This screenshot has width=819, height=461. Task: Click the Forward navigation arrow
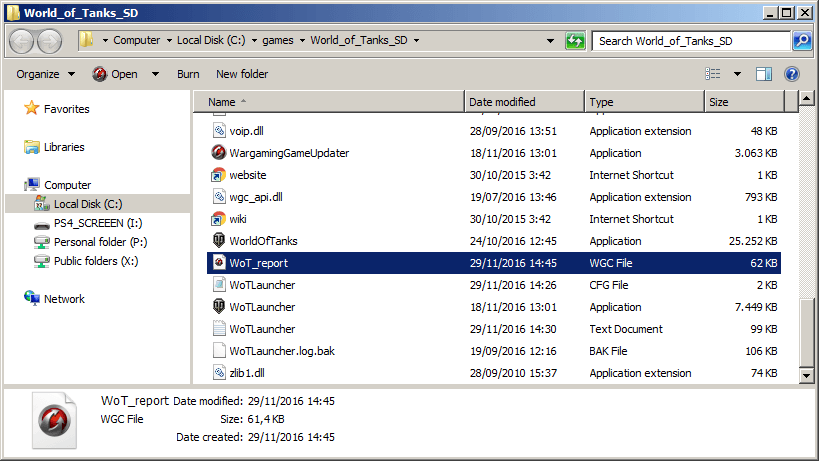[x=50, y=41]
